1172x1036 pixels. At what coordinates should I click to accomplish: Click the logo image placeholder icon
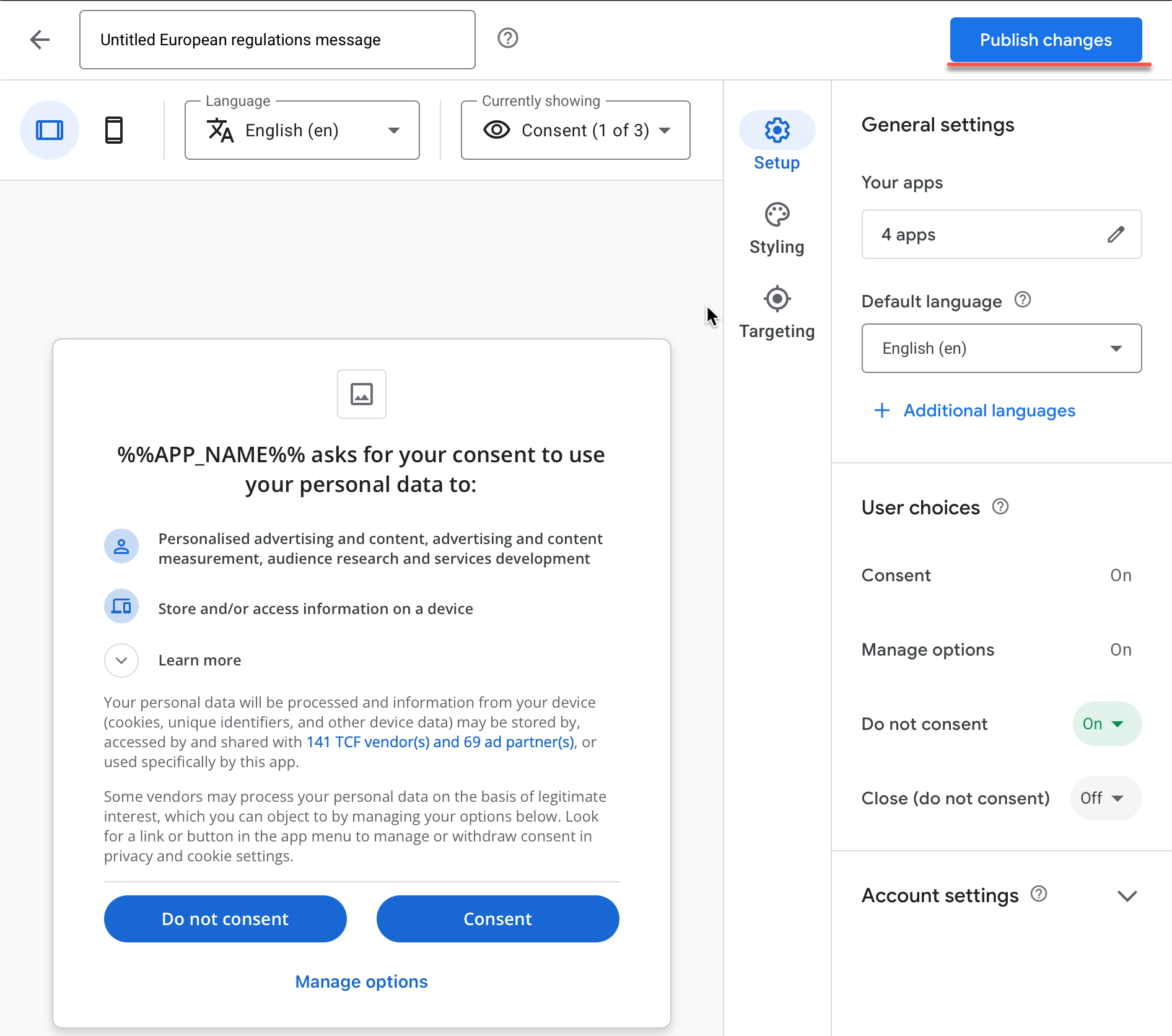[362, 394]
